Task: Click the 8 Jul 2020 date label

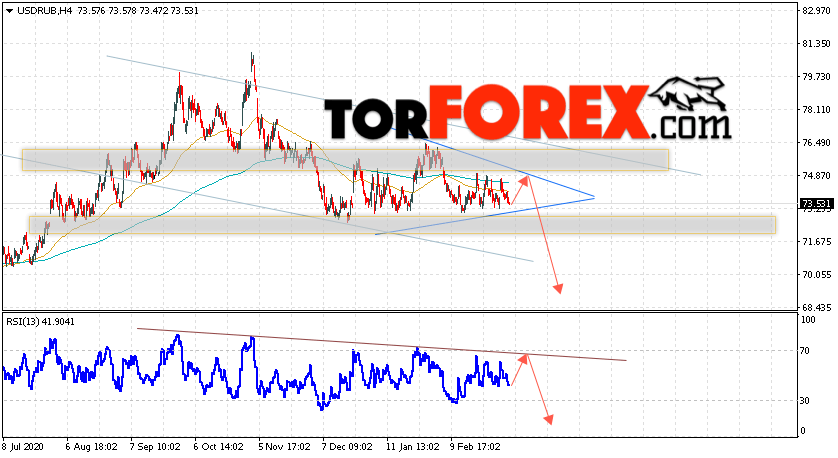Action: click(23, 446)
